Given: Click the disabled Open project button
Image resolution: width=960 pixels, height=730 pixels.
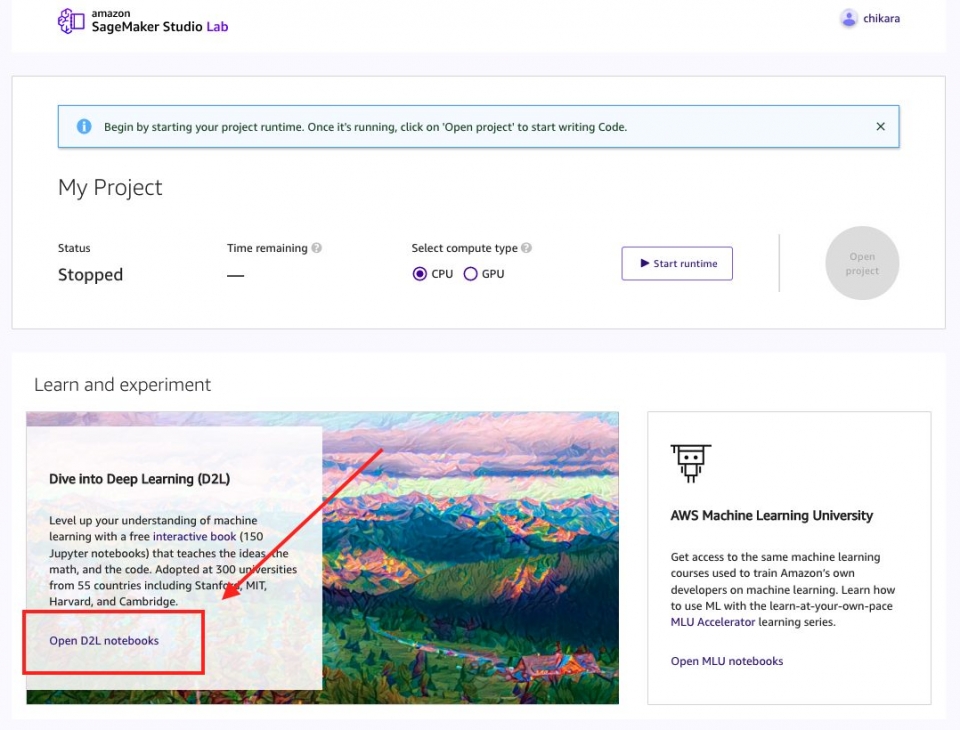Looking at the screenshot, I should click(x=861, y=263).
